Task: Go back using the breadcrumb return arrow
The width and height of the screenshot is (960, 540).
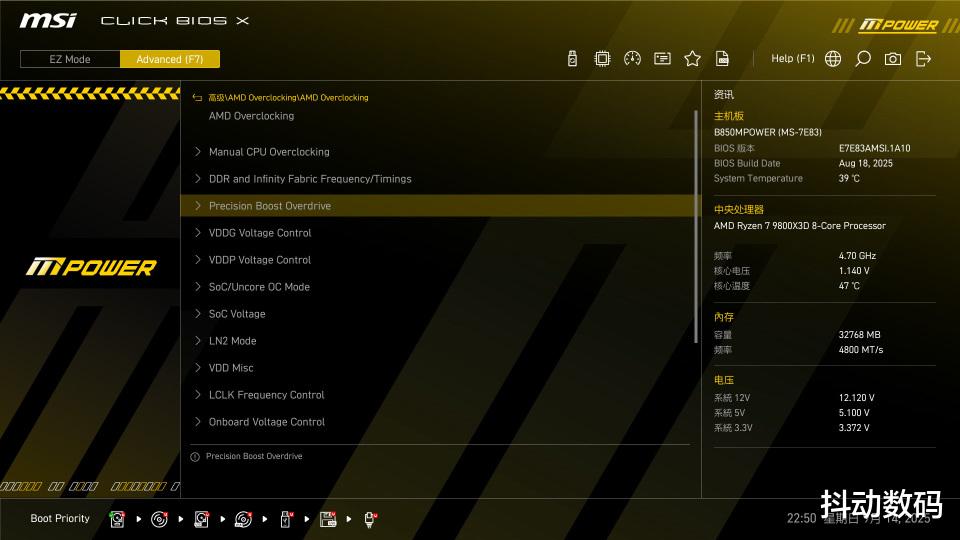Action: [x=197, y=97]
